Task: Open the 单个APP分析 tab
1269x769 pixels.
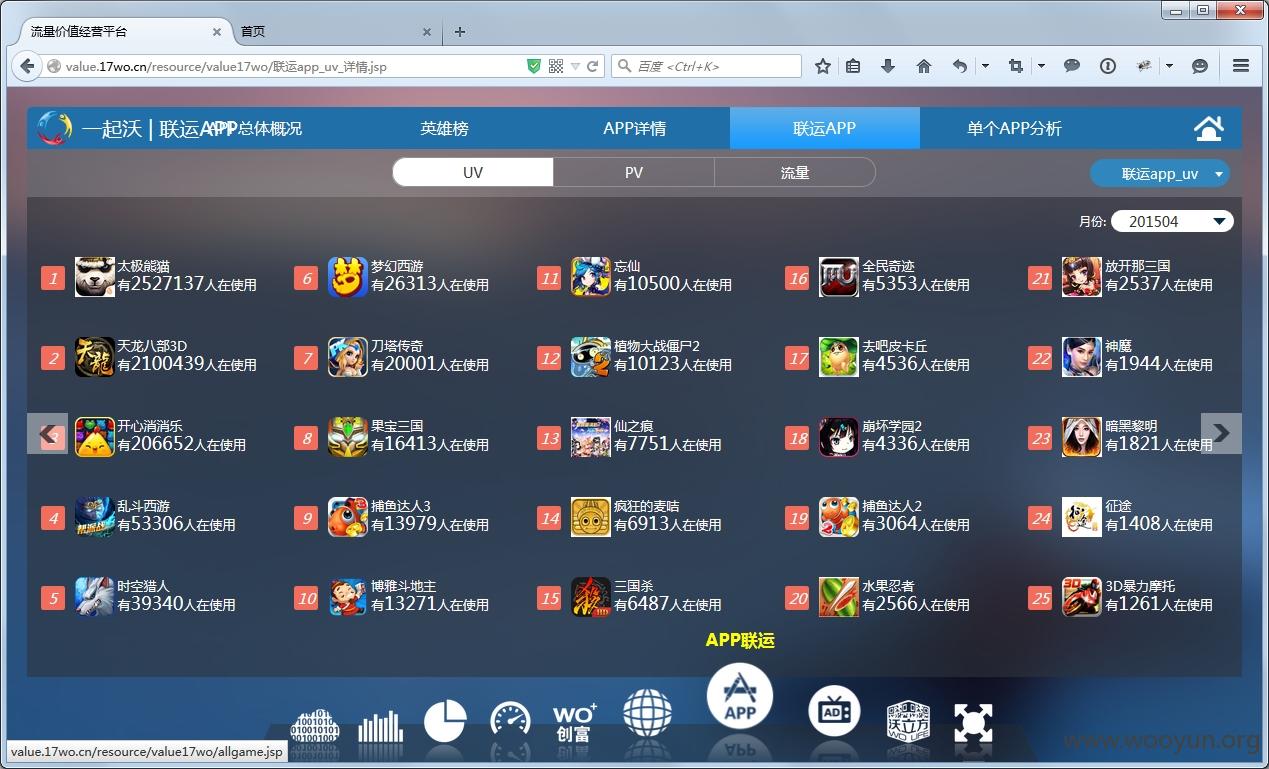Action: click(x=1014, y=128)
